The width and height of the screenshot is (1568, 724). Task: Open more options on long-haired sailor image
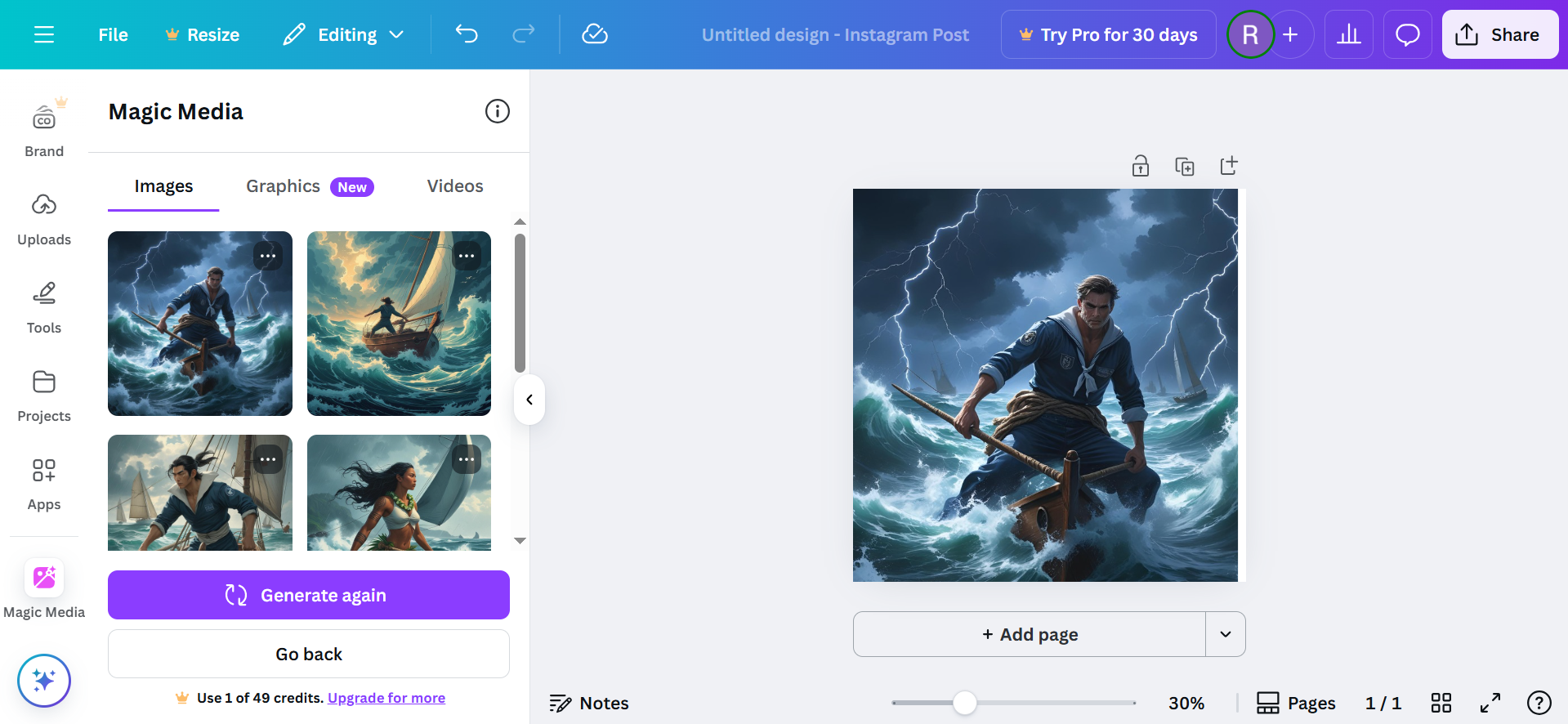pyautogui.click(x=268, y=459)
